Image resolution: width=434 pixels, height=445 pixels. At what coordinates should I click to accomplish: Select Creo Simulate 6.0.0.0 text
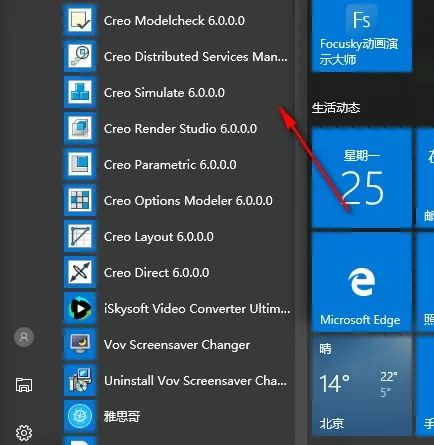click(164, 93)
